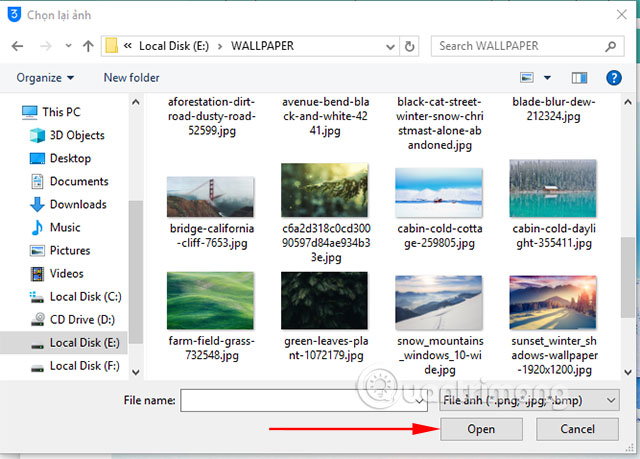Viewport: 640px width, 459px height.
Task: Select Local Disk (C:)
Action: tap(75, 297)
